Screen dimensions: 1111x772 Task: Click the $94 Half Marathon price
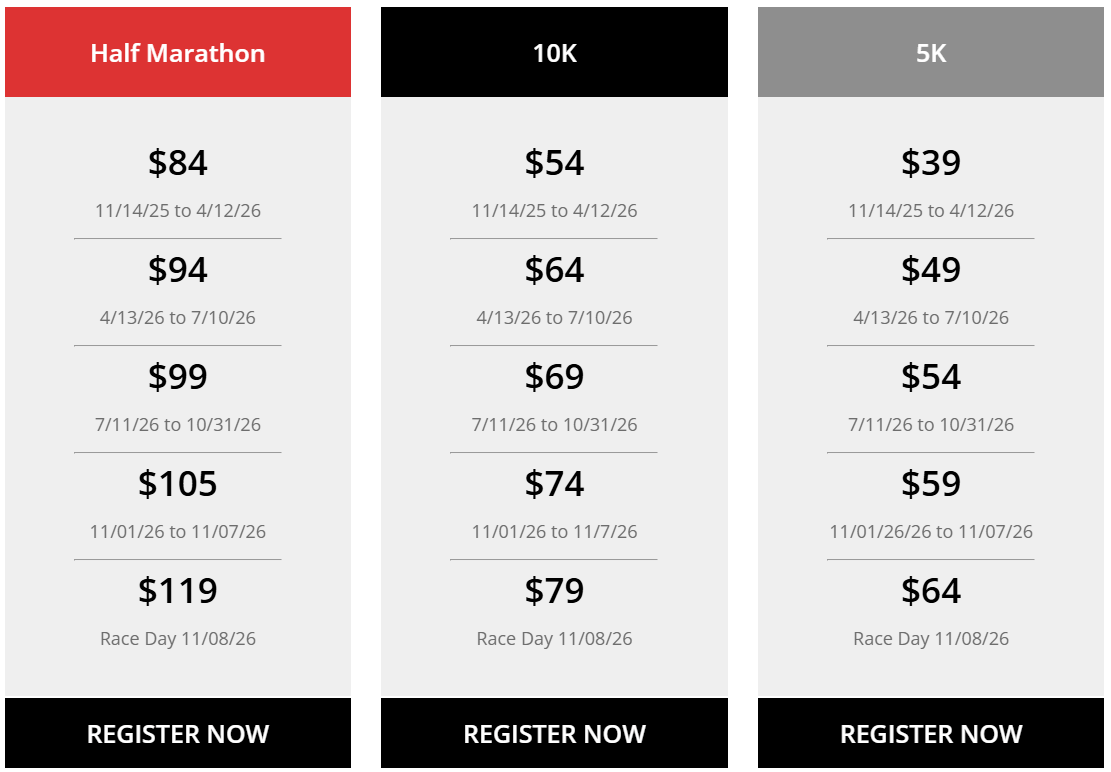pyautogui.click(x=178, y=270)
